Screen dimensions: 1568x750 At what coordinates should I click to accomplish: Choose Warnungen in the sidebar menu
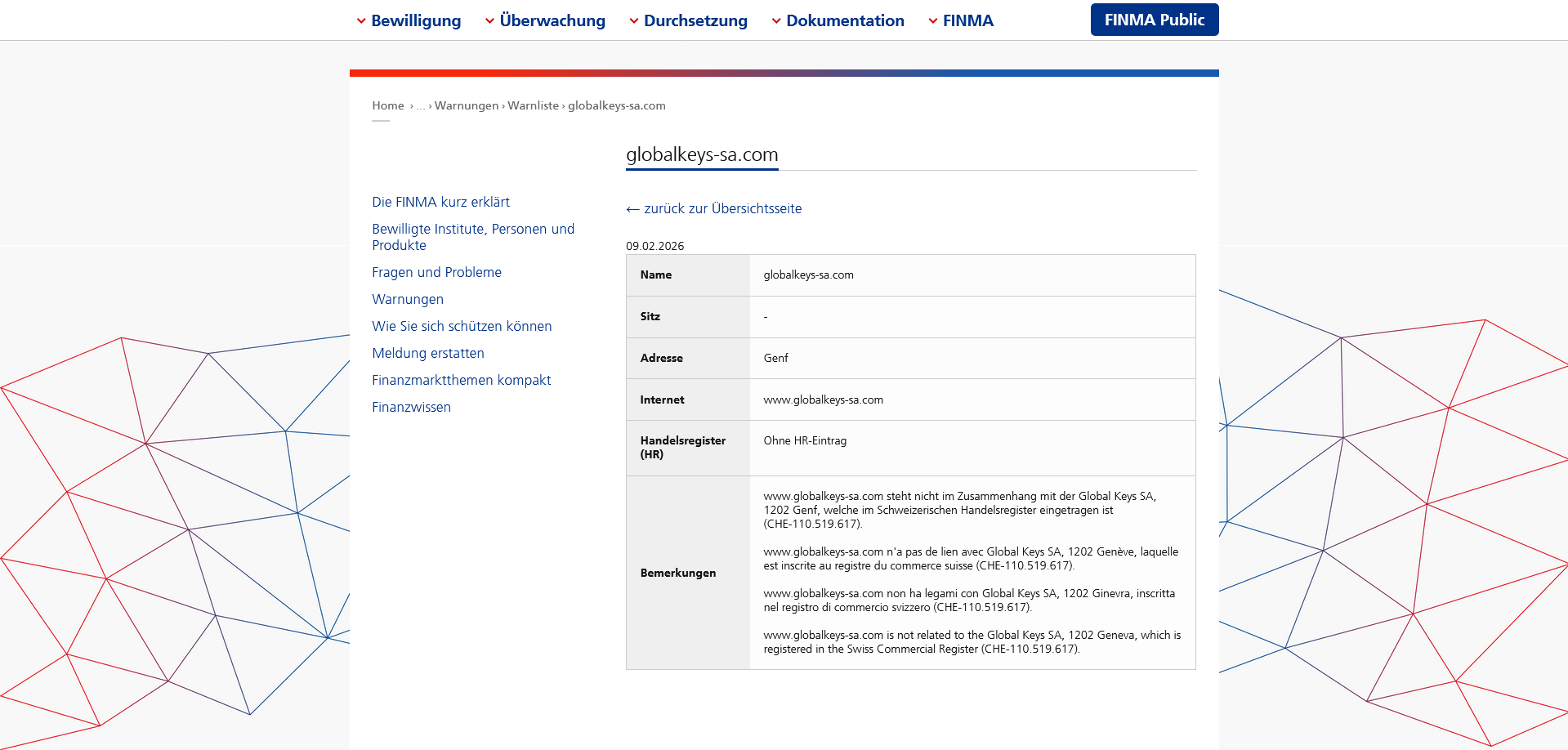408,299
